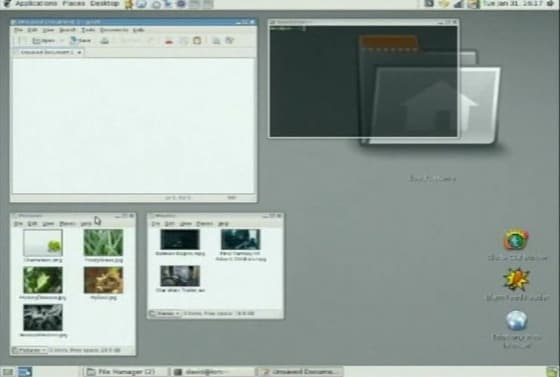The height and width of the screenshot is (377, 560).
Task: Select the browser globe desktop icon with orange ring
Action: pos(516,240)
